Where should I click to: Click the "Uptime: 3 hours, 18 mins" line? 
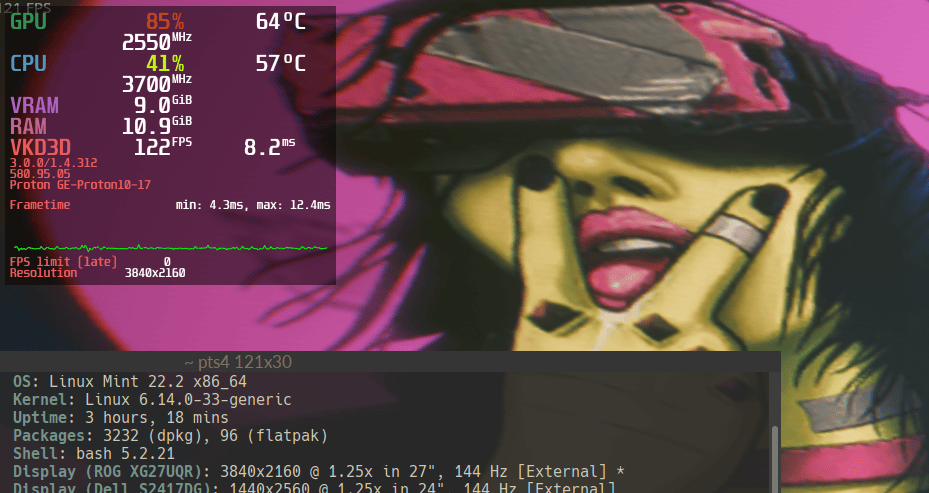(121, 417)
